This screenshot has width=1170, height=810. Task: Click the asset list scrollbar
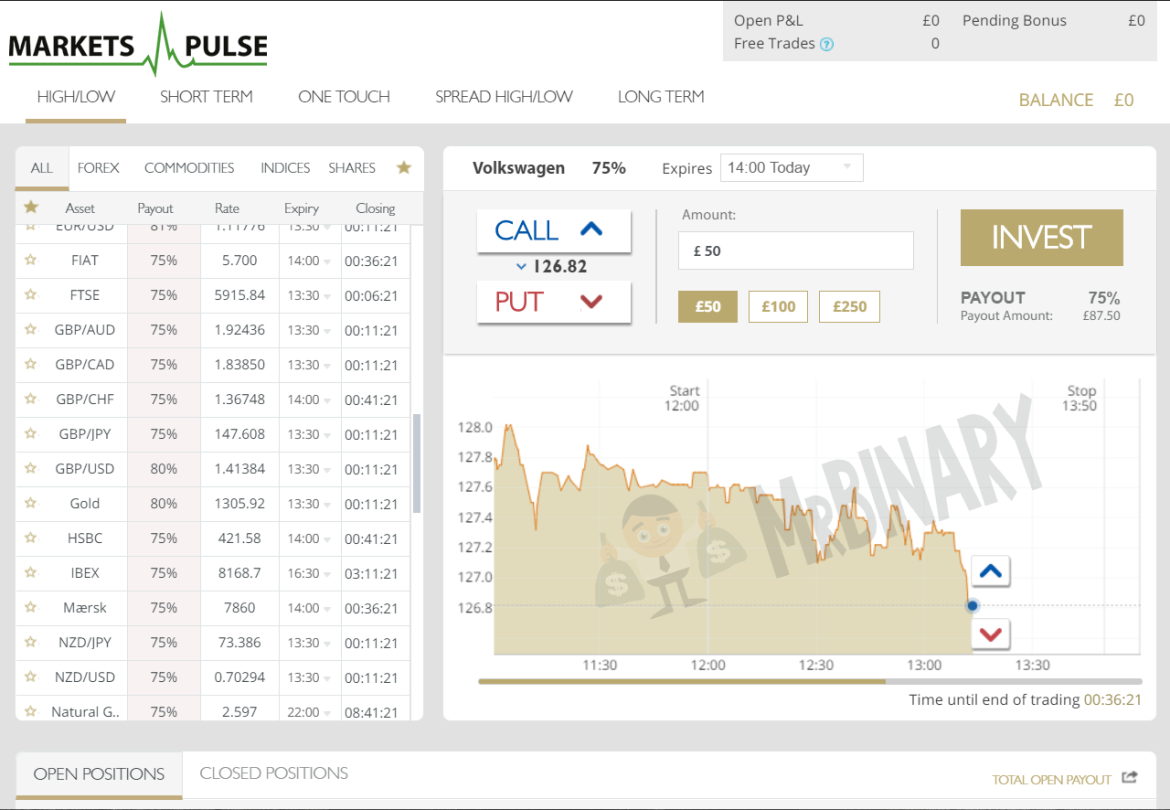pos(416,463)
